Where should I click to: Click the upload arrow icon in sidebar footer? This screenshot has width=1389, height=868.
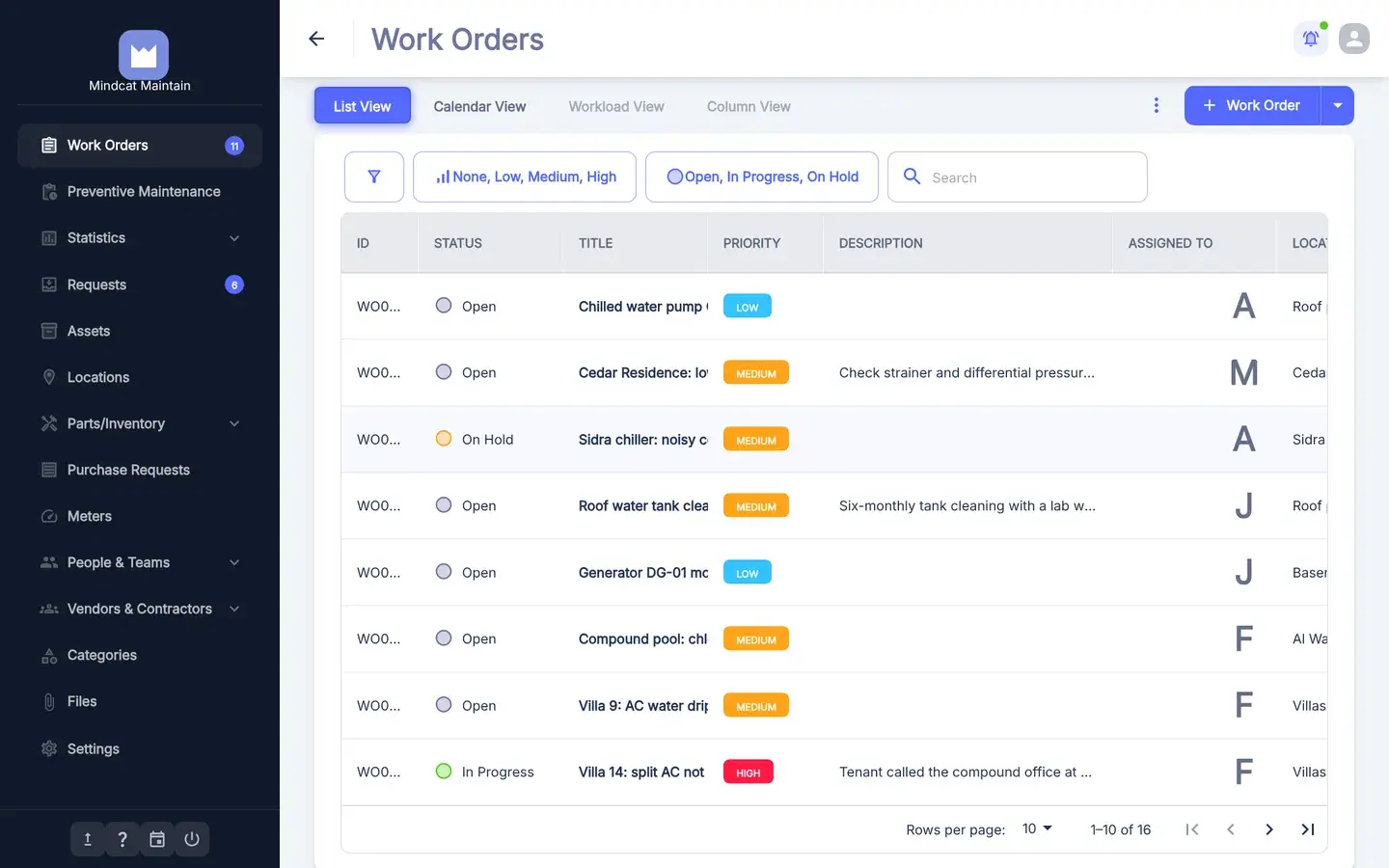coord(88,839)
